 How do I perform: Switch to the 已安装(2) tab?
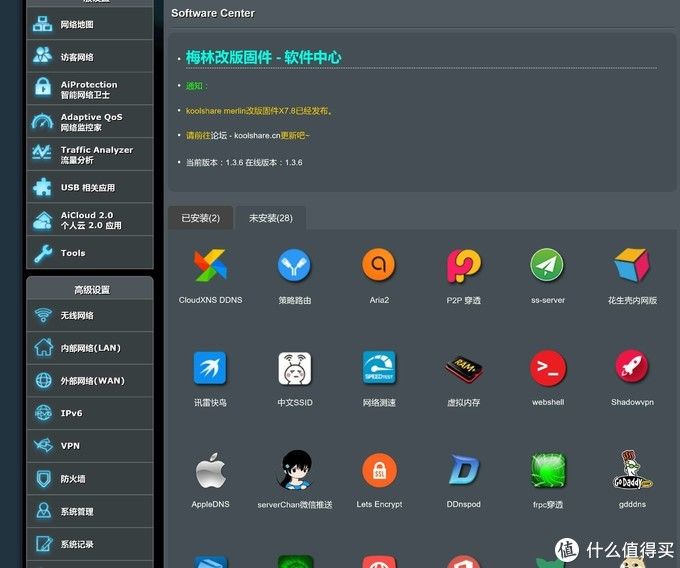coord(200,218)
